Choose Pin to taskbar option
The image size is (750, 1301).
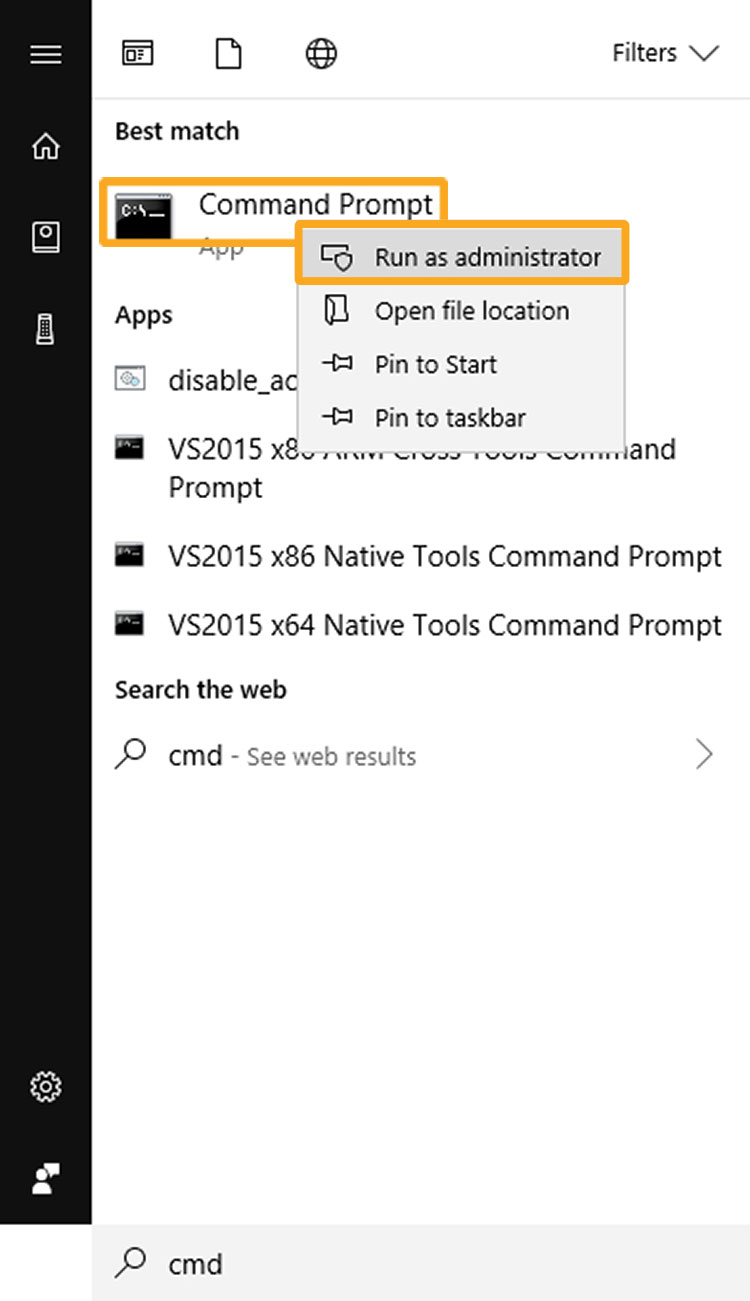449,418
